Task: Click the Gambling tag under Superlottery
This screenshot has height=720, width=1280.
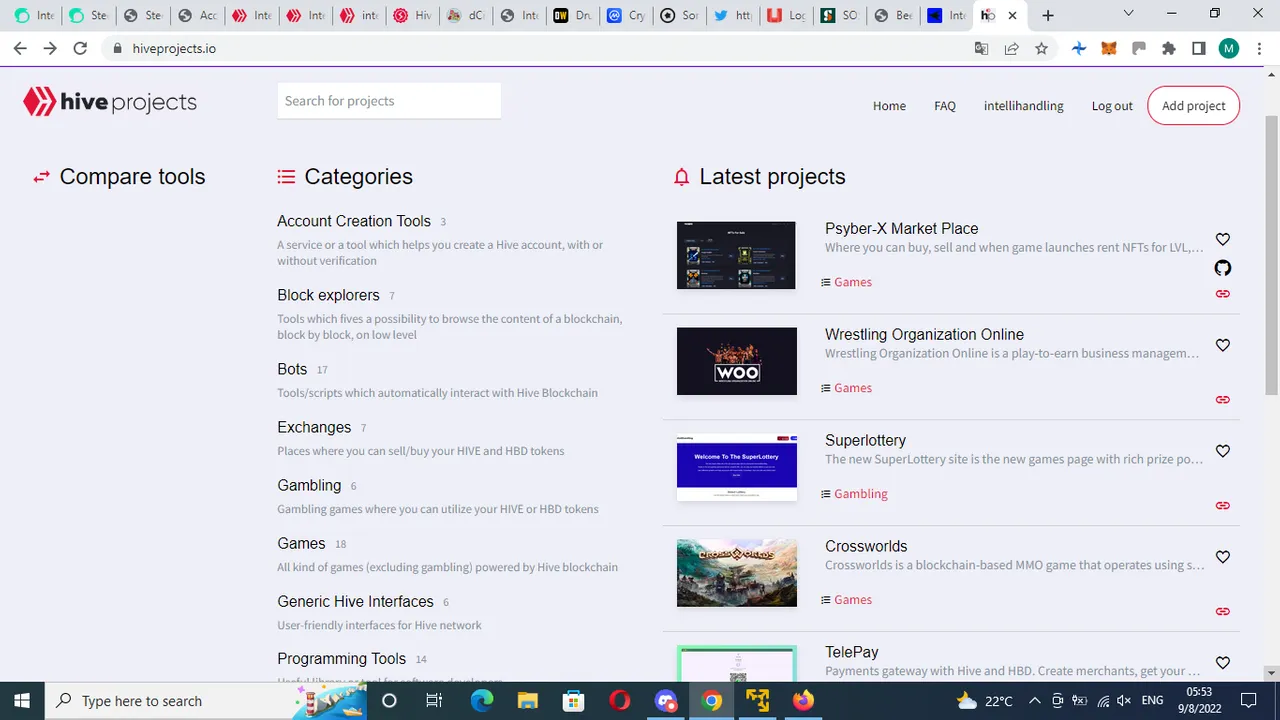Action: click(861, 494)
